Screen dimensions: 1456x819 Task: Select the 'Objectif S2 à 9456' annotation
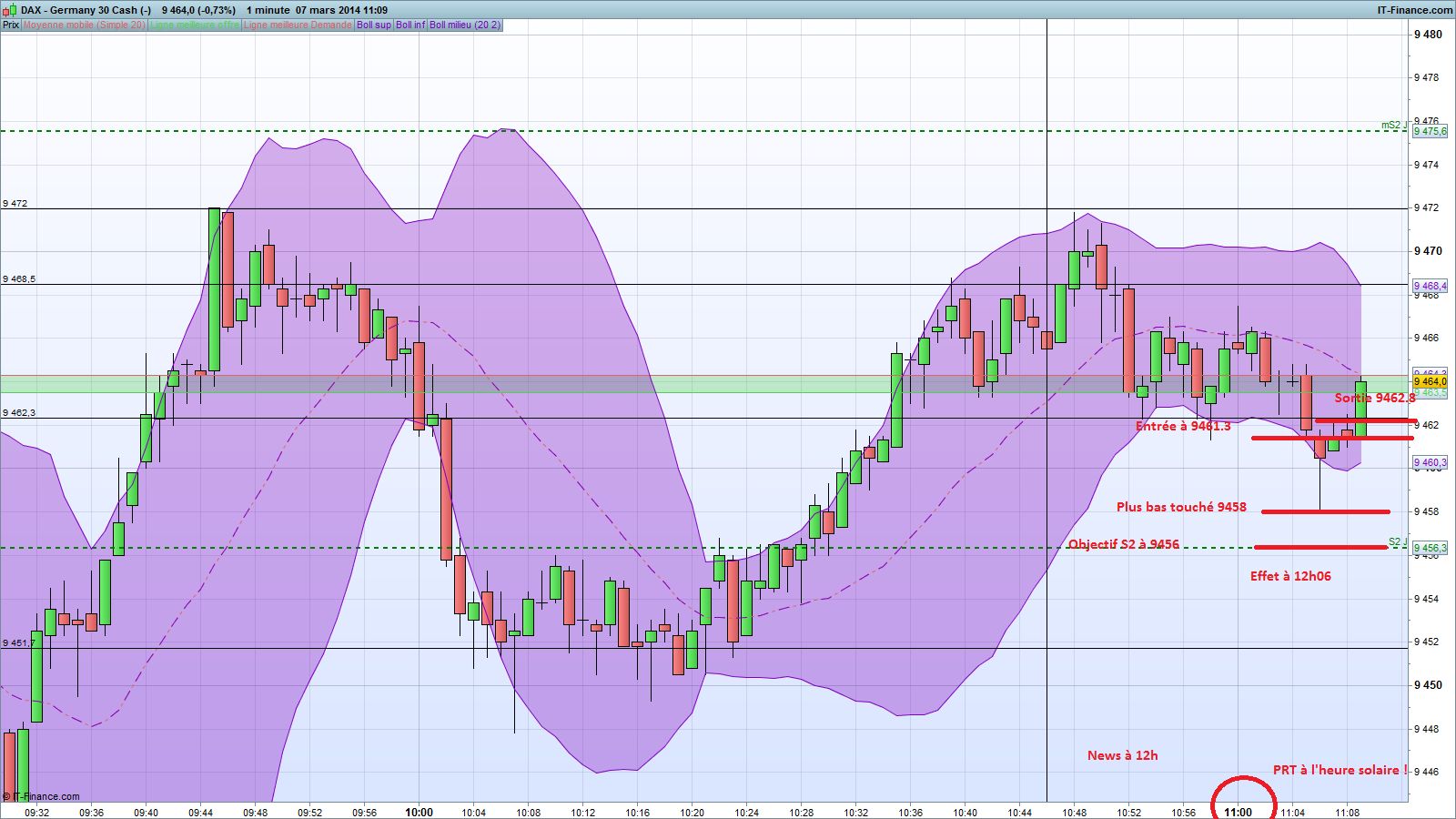point(1124,544)
